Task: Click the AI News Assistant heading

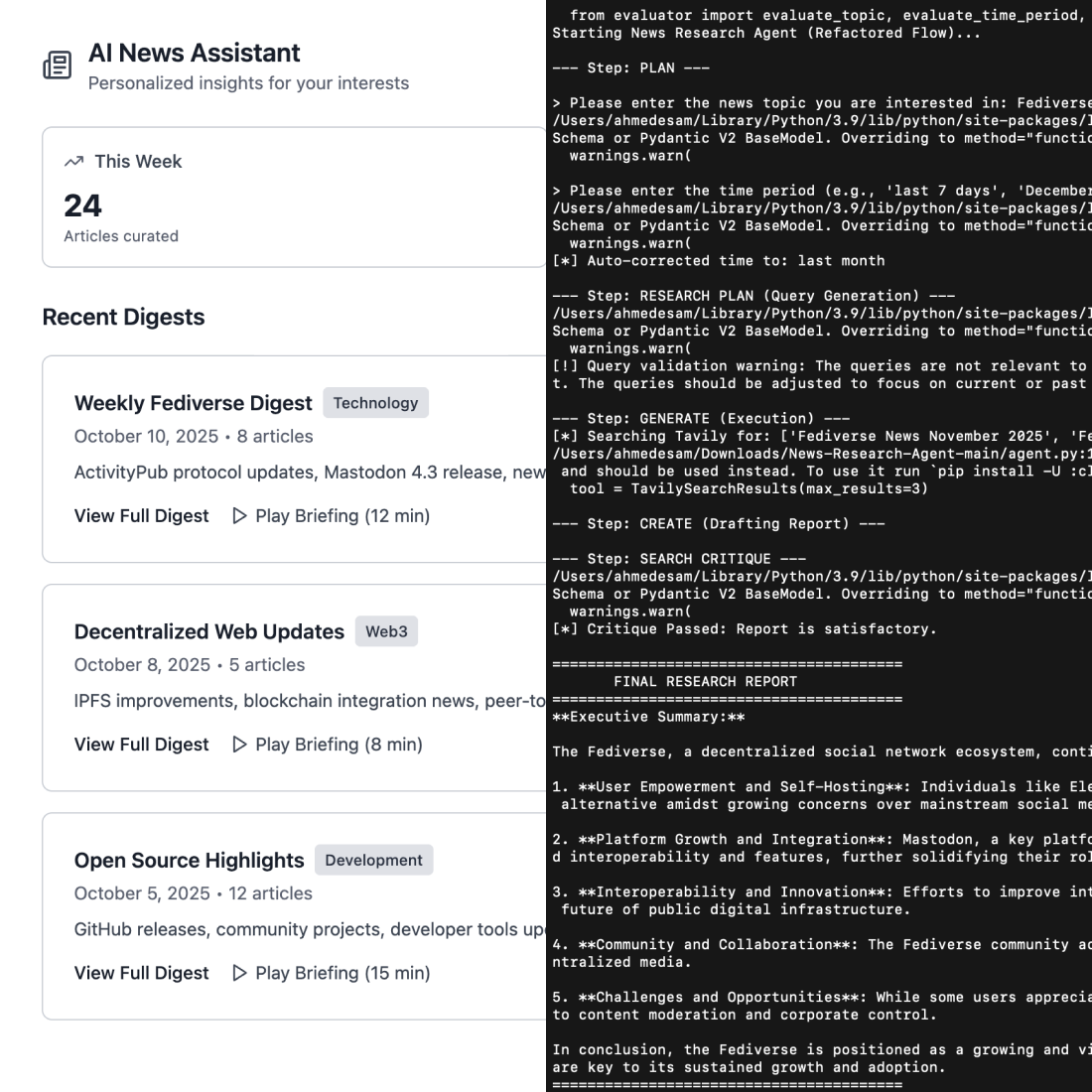Action: pos(195,53)
